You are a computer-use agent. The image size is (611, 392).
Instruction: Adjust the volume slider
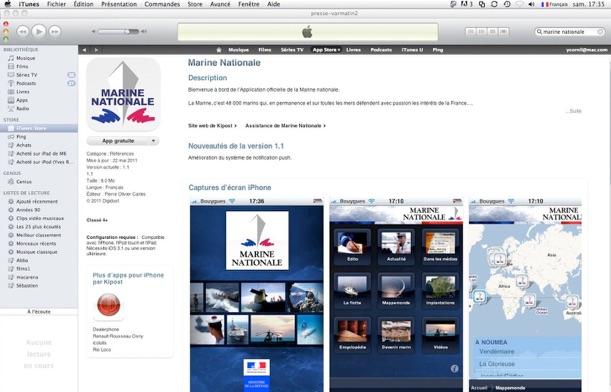(118, 32)
